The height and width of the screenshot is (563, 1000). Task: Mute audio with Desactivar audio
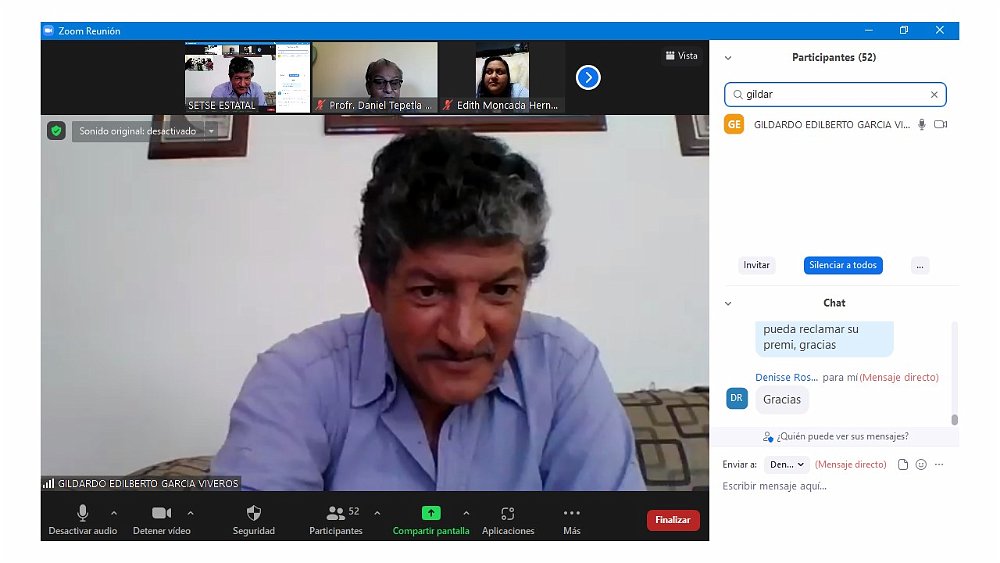point(82,513)
